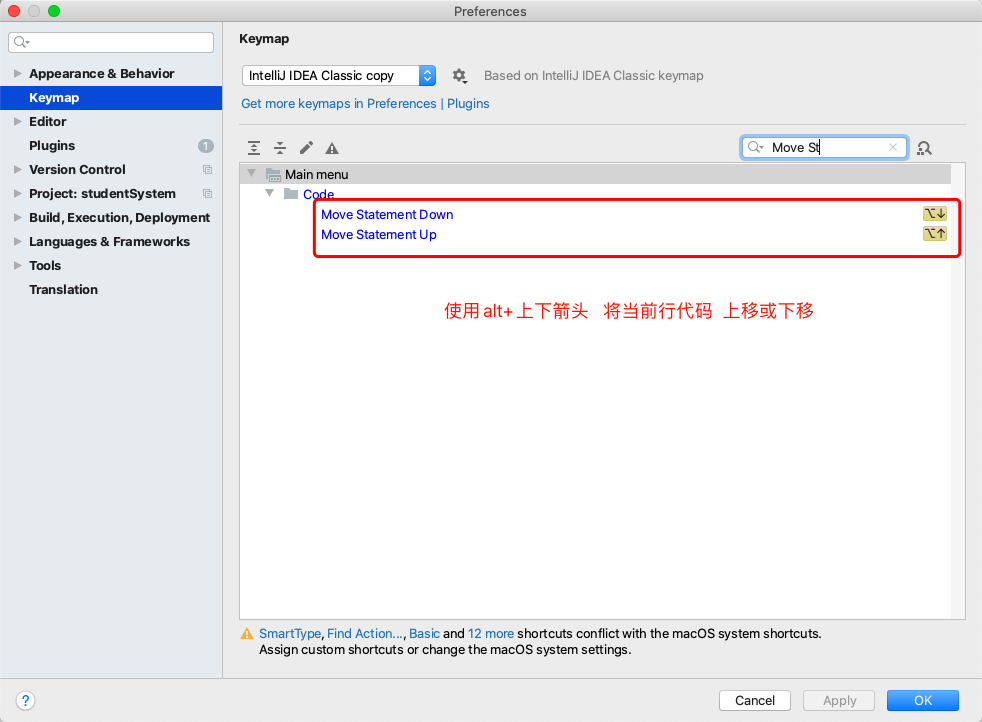Screen dimensions: 982x722
Task: Open the keymap scheme dropdown
Action: [339, 76]
